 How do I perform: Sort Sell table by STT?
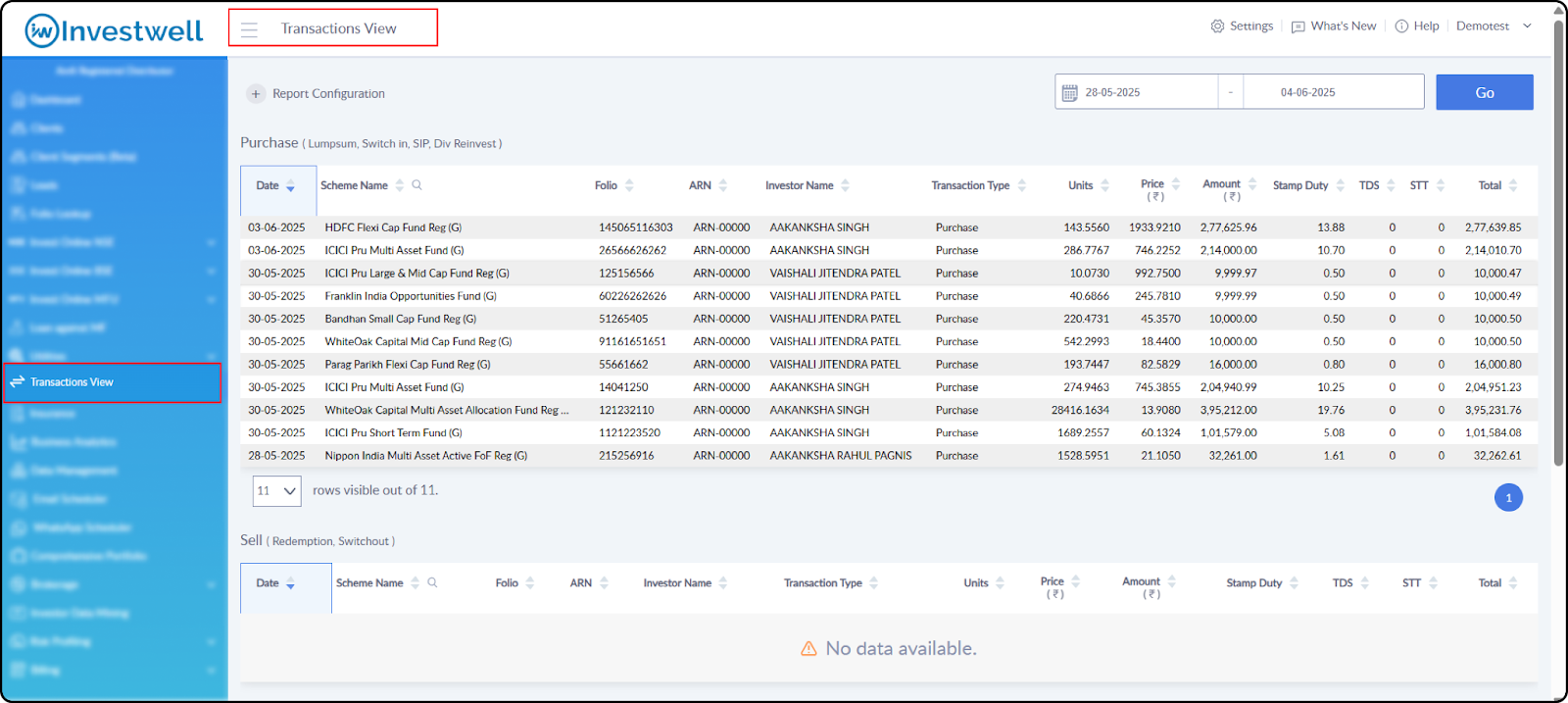coord(1433,582)
